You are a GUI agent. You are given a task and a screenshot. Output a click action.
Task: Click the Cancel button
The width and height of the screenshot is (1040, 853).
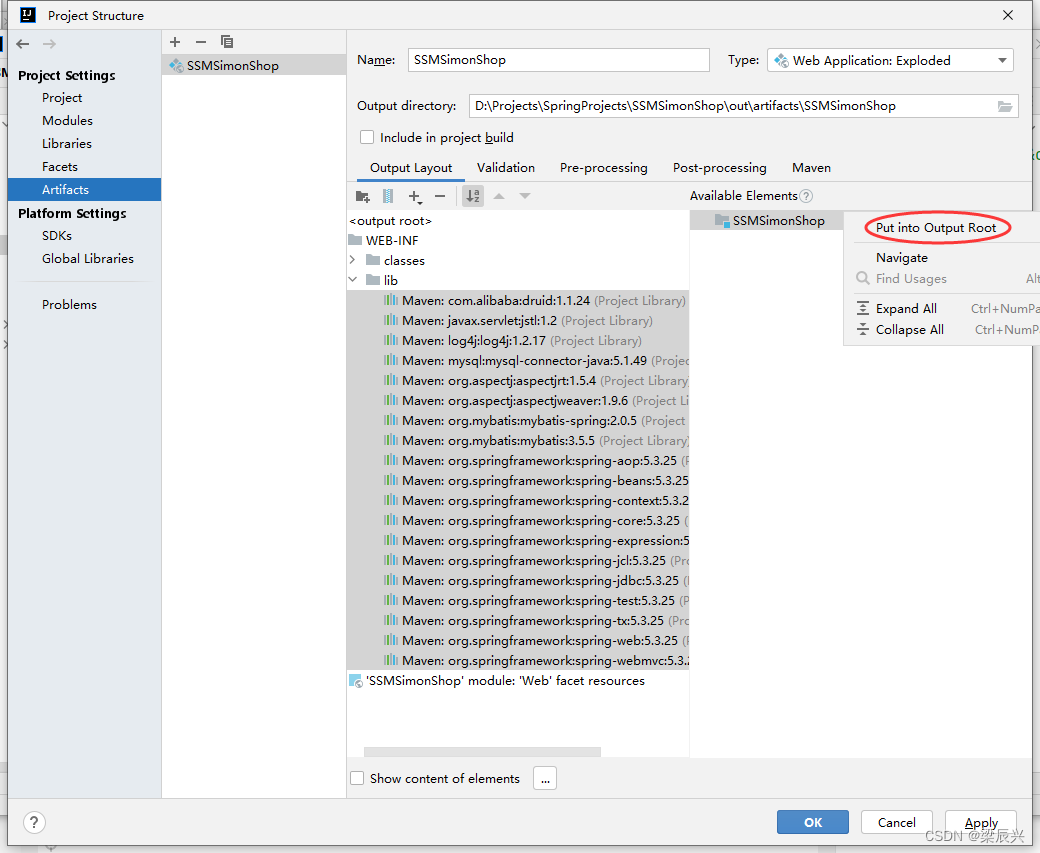[x=897, y=822]
